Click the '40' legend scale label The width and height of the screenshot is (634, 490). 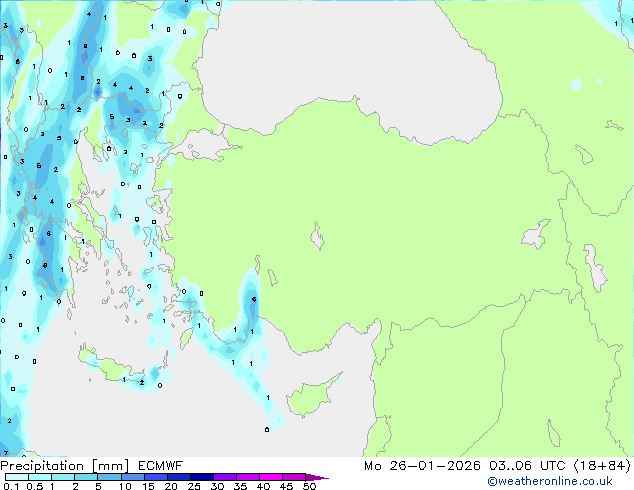click(x=264, y=486)
